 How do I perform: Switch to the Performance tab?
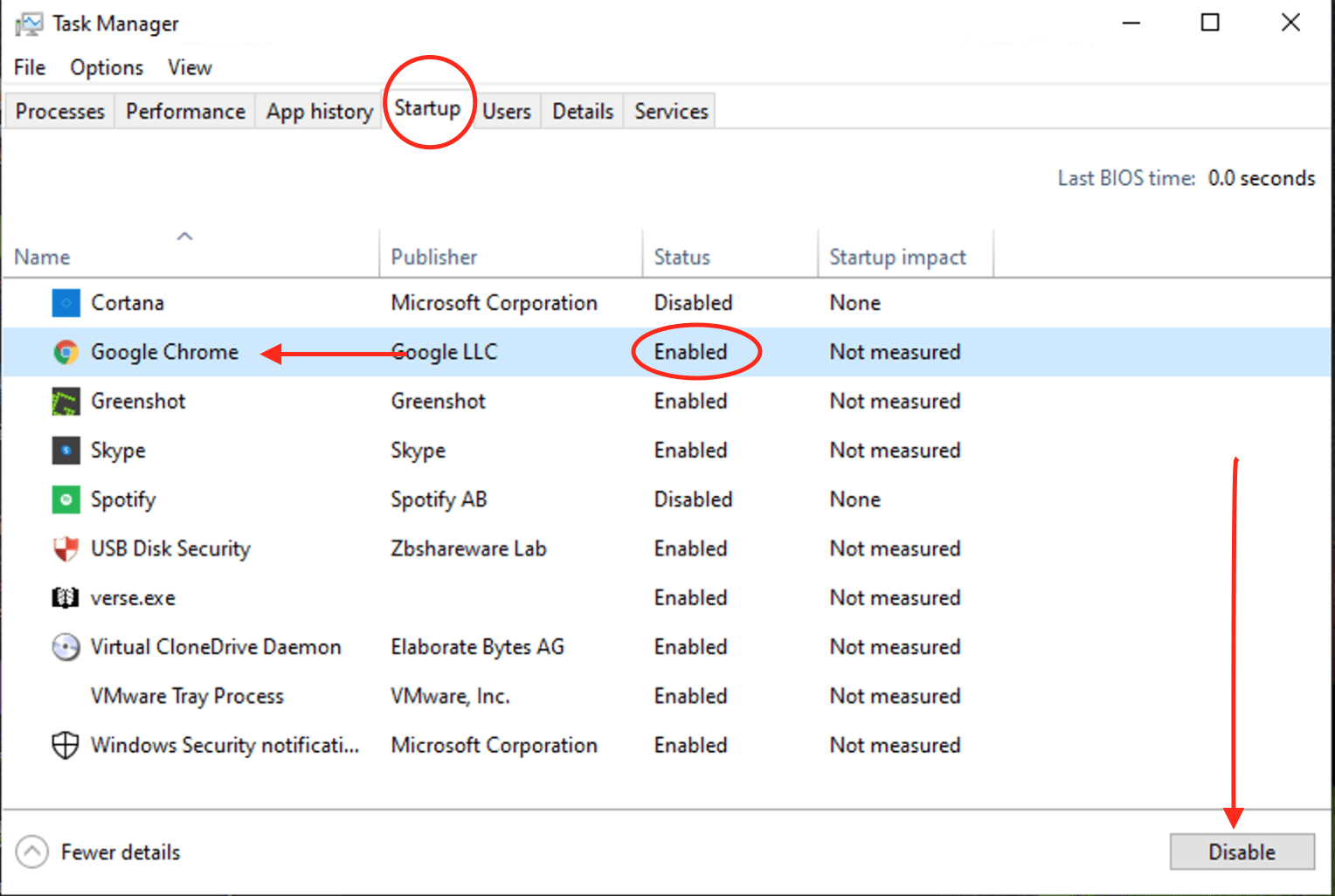click(x=185, y=112)
